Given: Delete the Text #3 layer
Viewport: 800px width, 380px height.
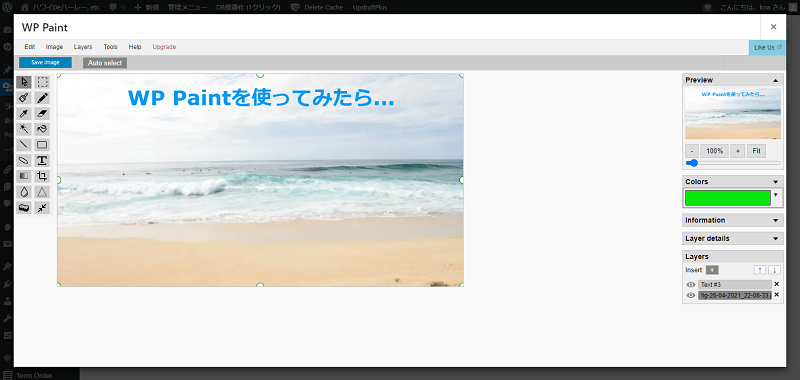Looking at the screenshot, I should [777, 284].
